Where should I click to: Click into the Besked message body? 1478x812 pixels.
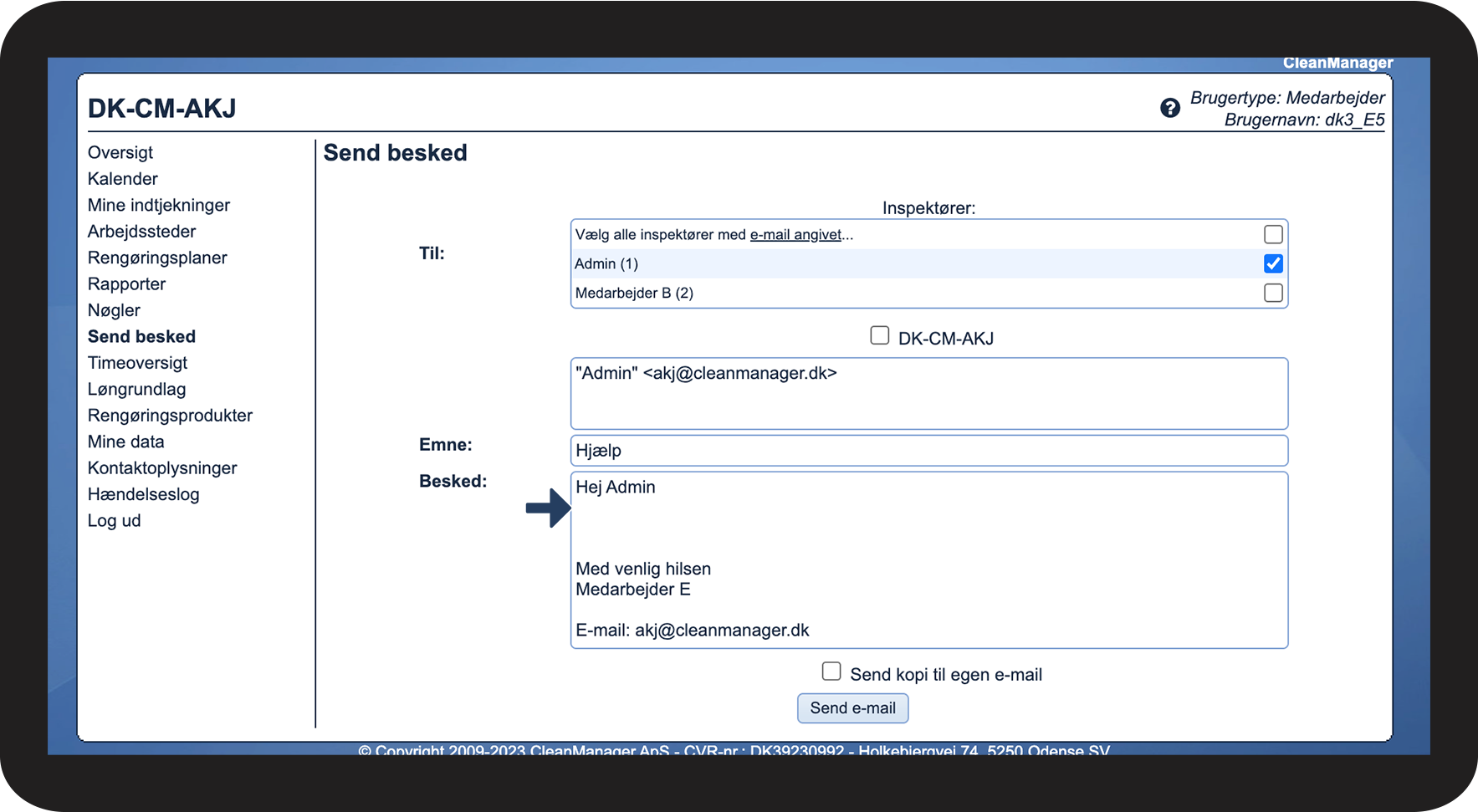929,560
